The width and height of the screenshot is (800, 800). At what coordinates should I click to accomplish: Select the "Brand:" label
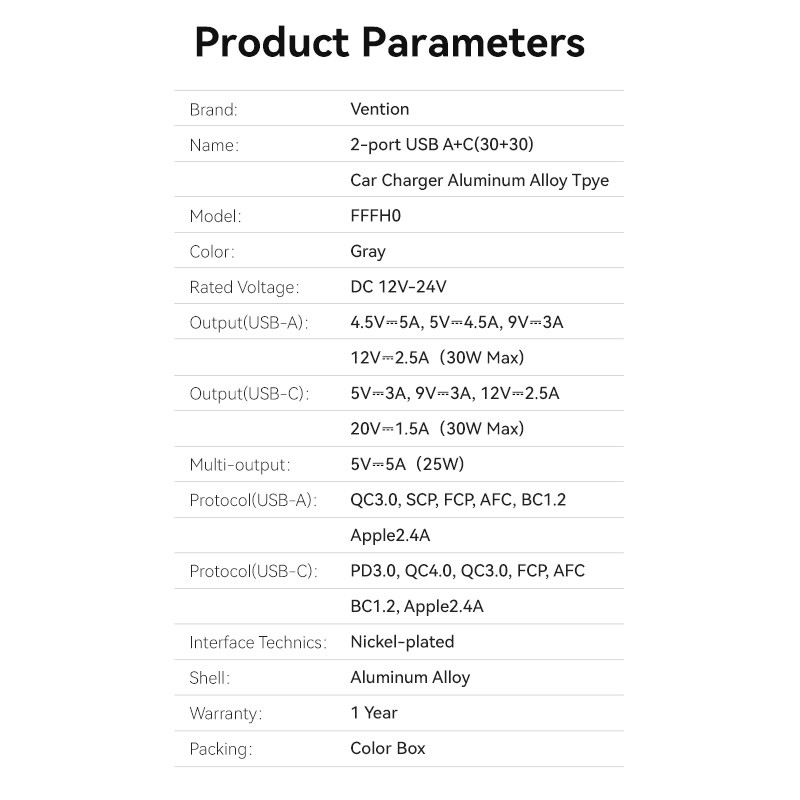point(213,109)
